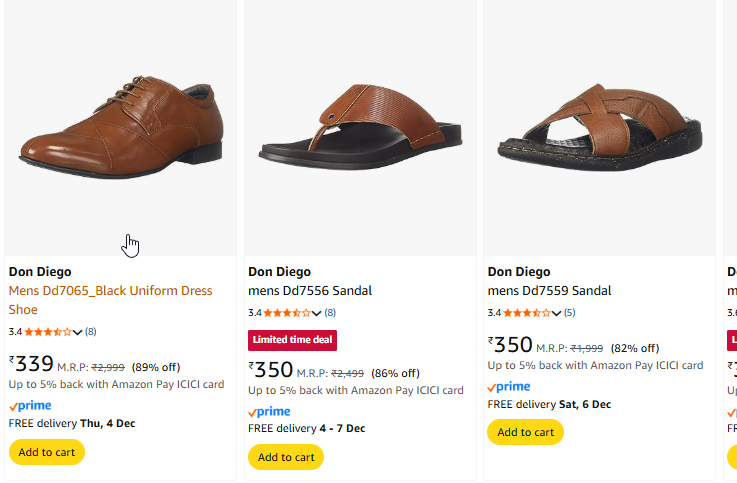Open the Dd7559 cross-strap sandal image

(x=598, y=125)
